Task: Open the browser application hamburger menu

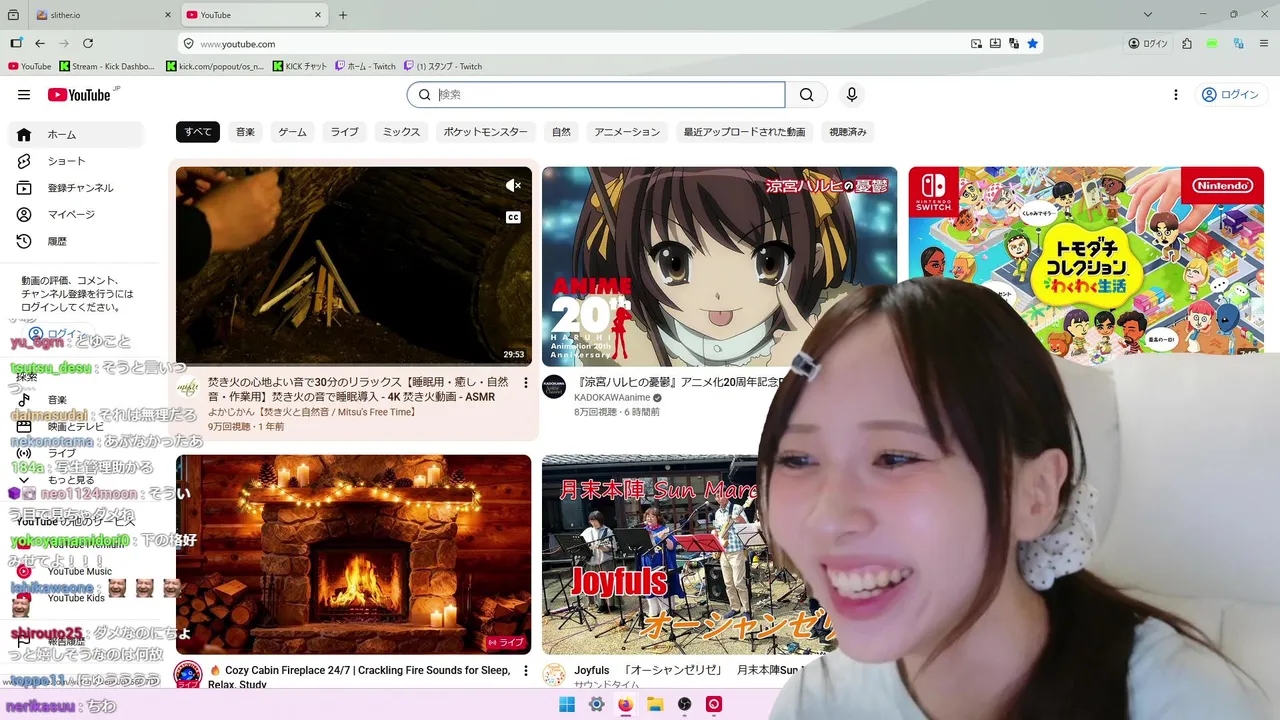Action: pos(1264,44)
